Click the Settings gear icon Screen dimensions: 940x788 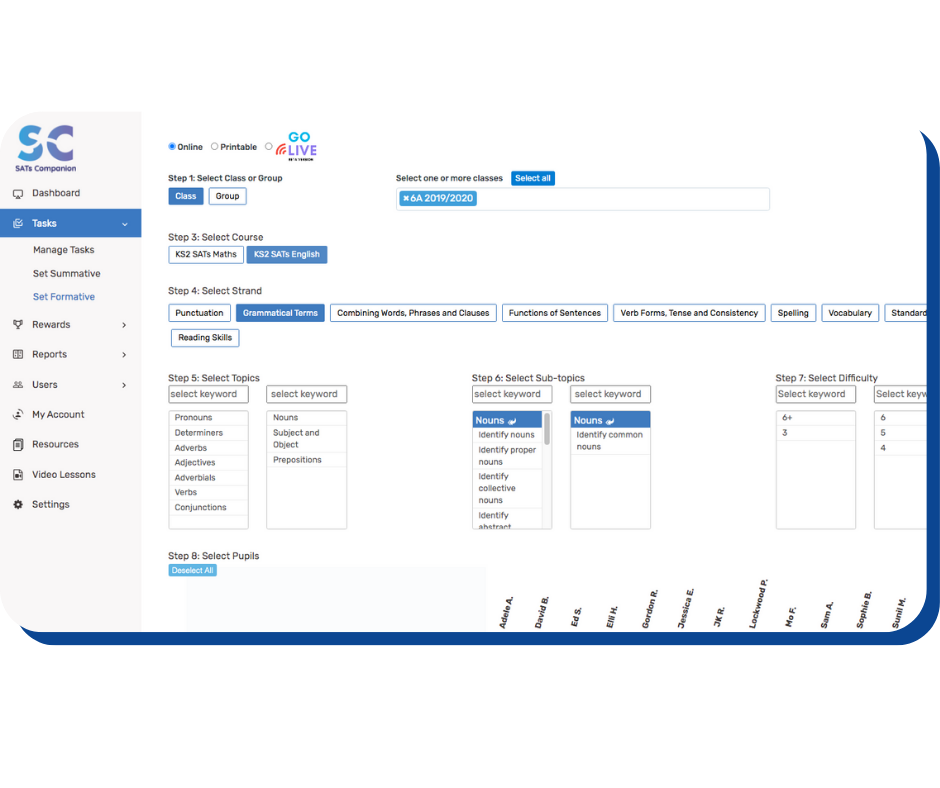point(18,504)
